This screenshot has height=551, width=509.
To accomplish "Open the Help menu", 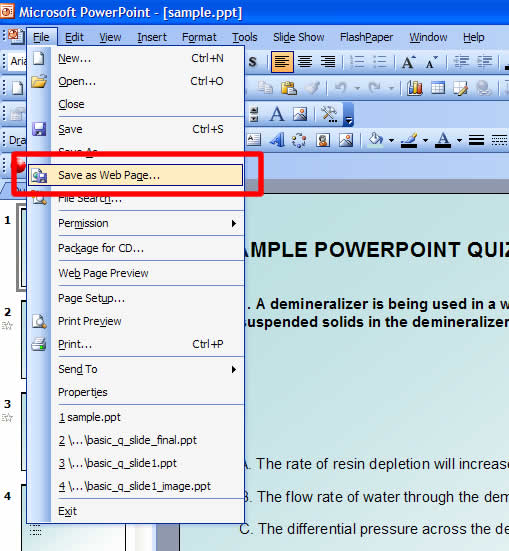I will 473,37.
